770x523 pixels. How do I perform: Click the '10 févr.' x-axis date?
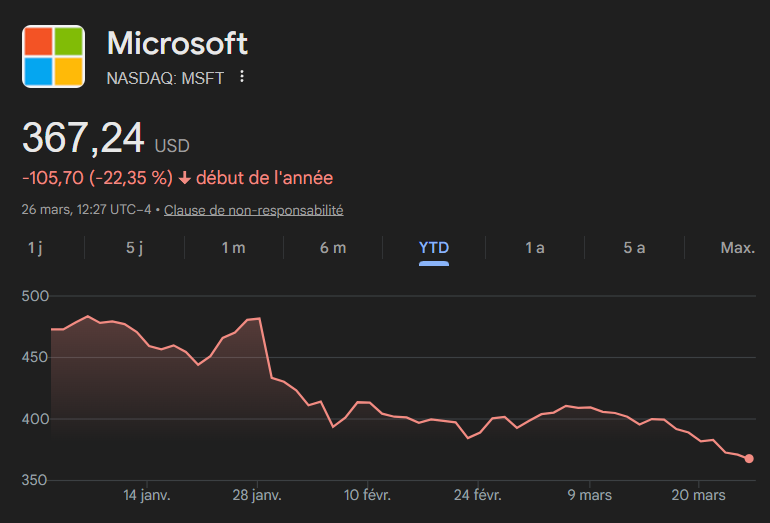pyautogui.click(x=367, y=495)
